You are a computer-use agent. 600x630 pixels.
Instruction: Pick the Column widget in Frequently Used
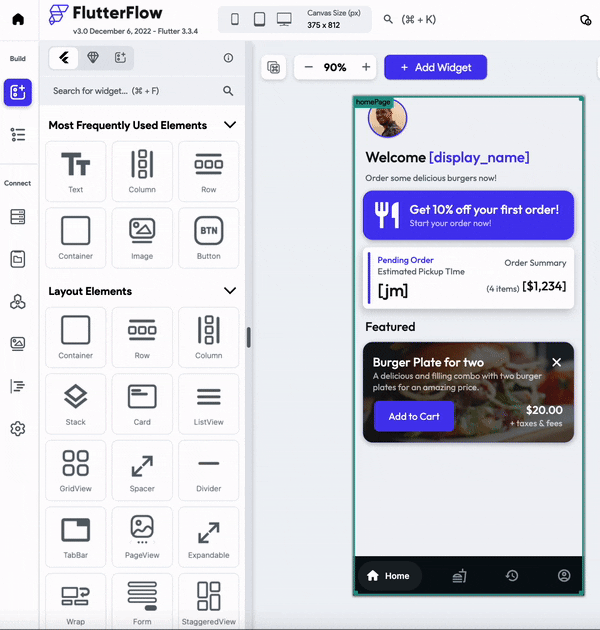pos(142,172)
